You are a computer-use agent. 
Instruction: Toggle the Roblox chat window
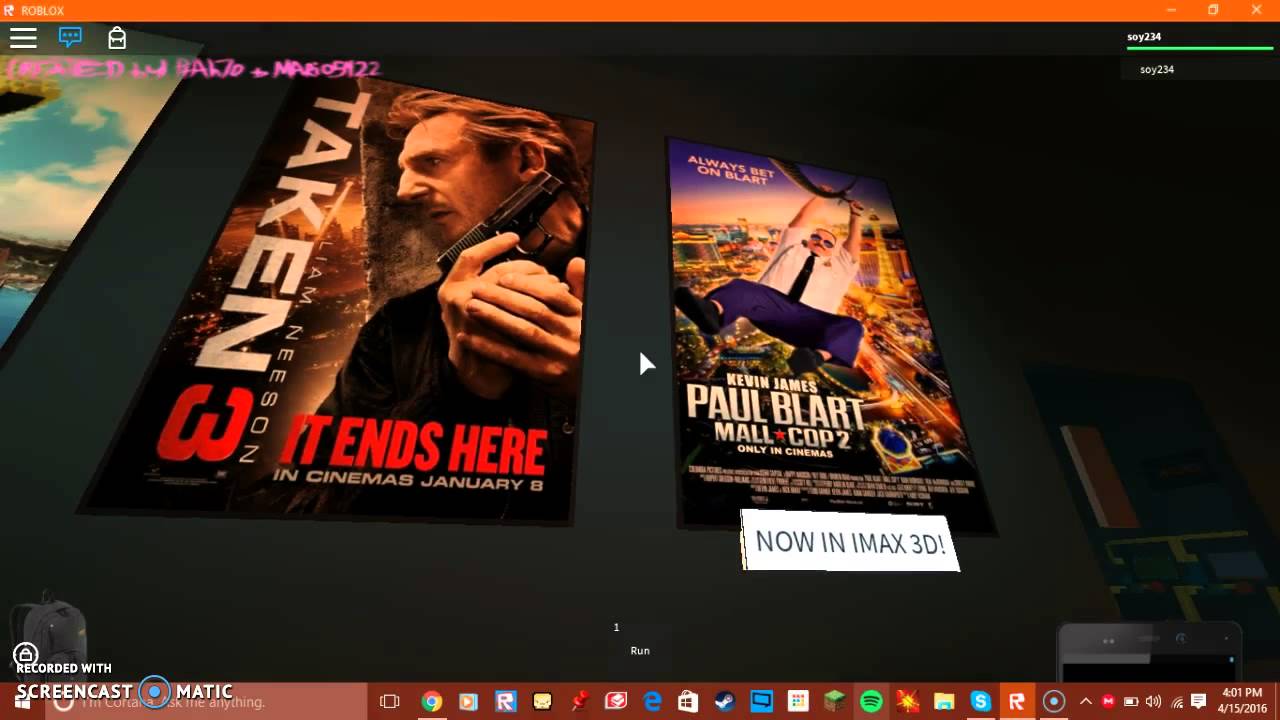[x=70, y=38]
